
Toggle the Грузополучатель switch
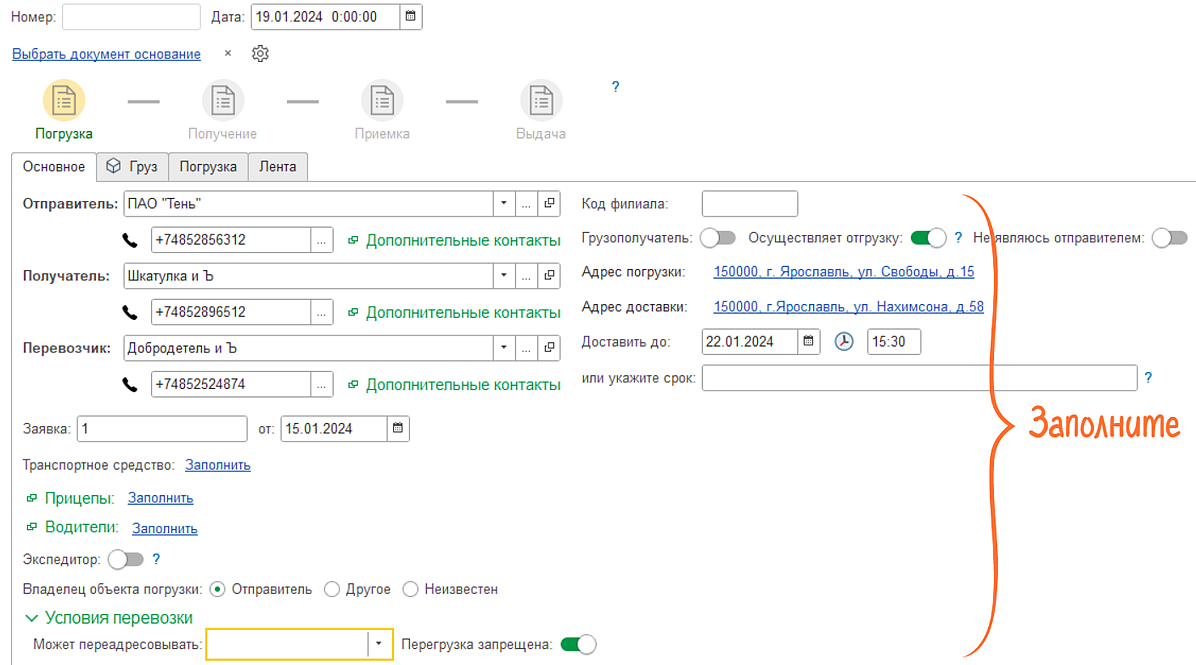point(717,238)
